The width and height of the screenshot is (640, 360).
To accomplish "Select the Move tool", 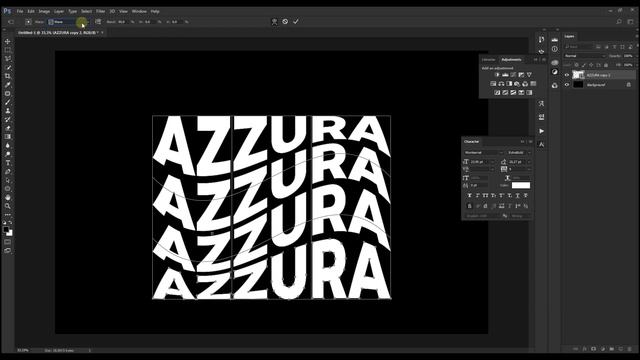I will [7, 41].
